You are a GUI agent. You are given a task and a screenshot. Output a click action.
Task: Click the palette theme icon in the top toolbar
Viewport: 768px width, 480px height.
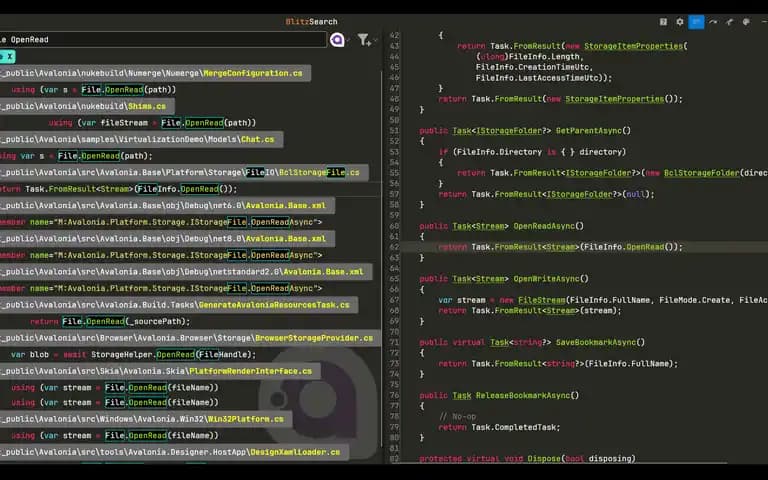click(746, 22)
